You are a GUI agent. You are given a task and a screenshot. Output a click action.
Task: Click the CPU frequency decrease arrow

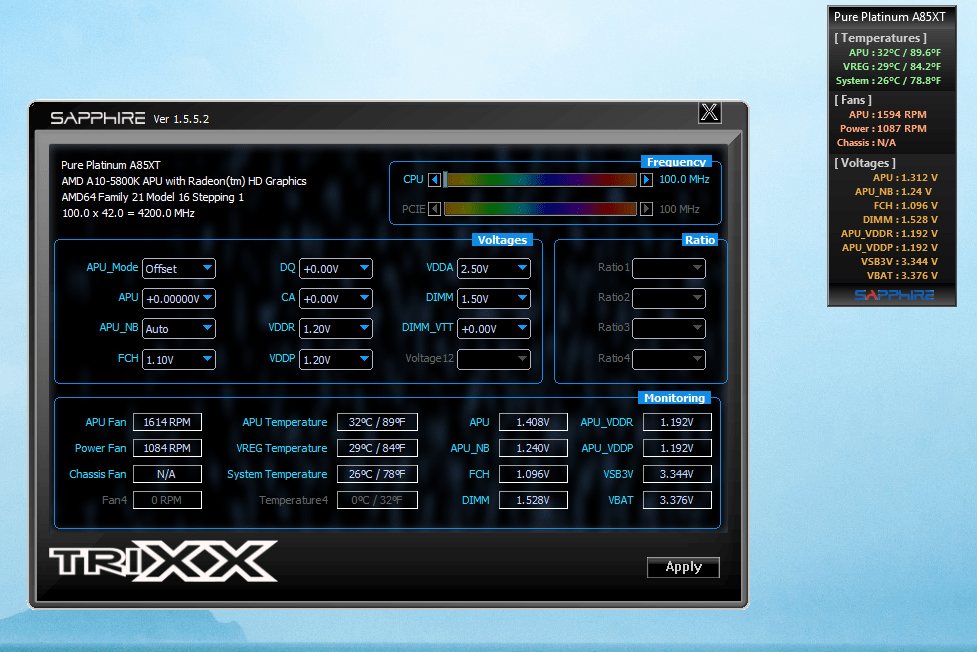435,180
